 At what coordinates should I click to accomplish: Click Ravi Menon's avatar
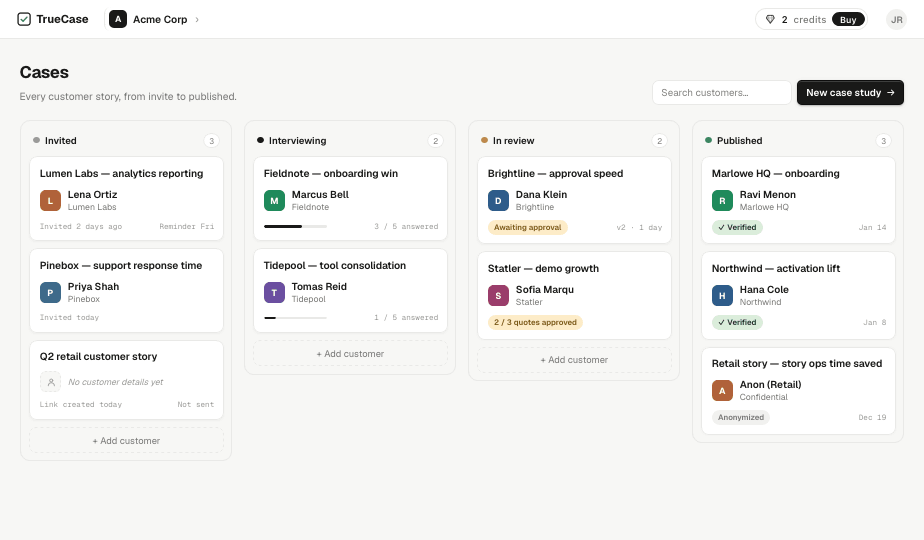coord(722,200)
